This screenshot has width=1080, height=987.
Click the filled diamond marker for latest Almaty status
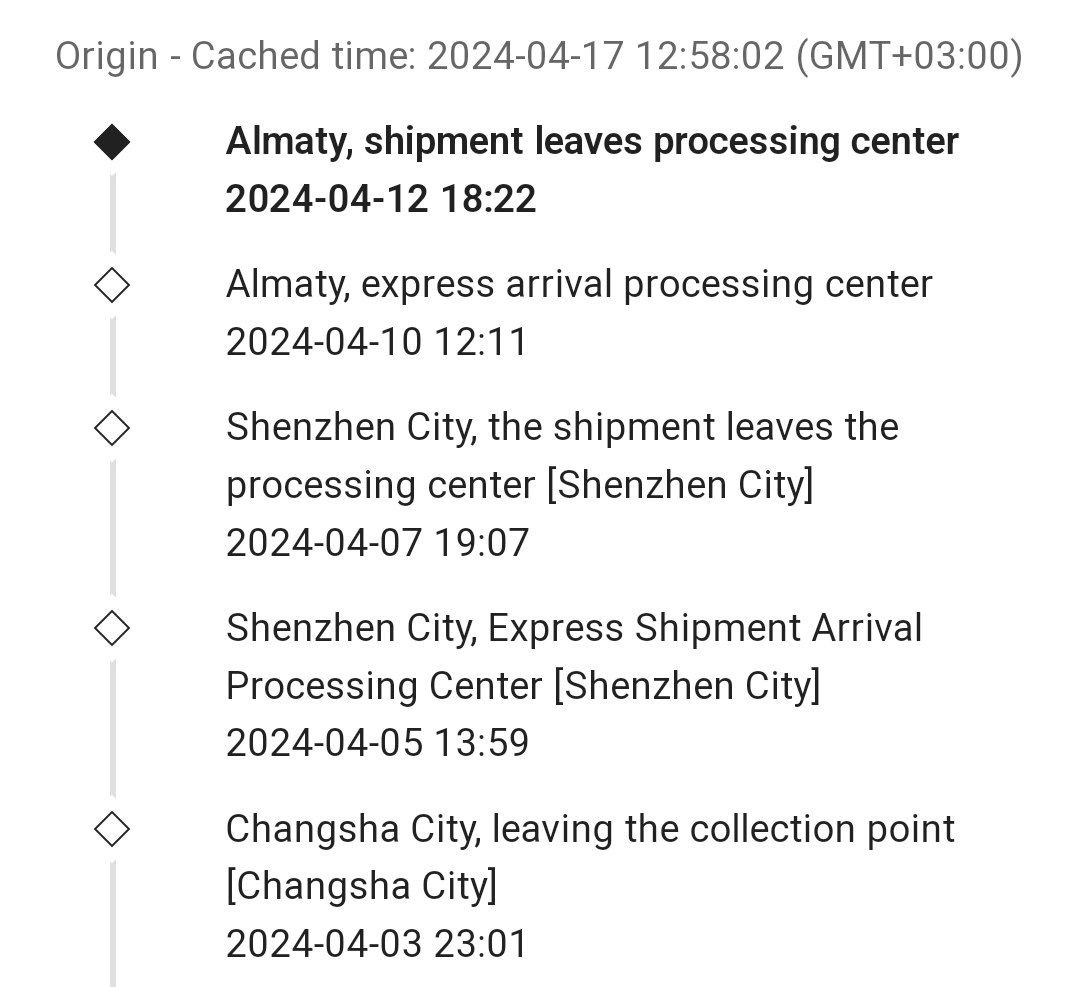click(x=112, y=143)
